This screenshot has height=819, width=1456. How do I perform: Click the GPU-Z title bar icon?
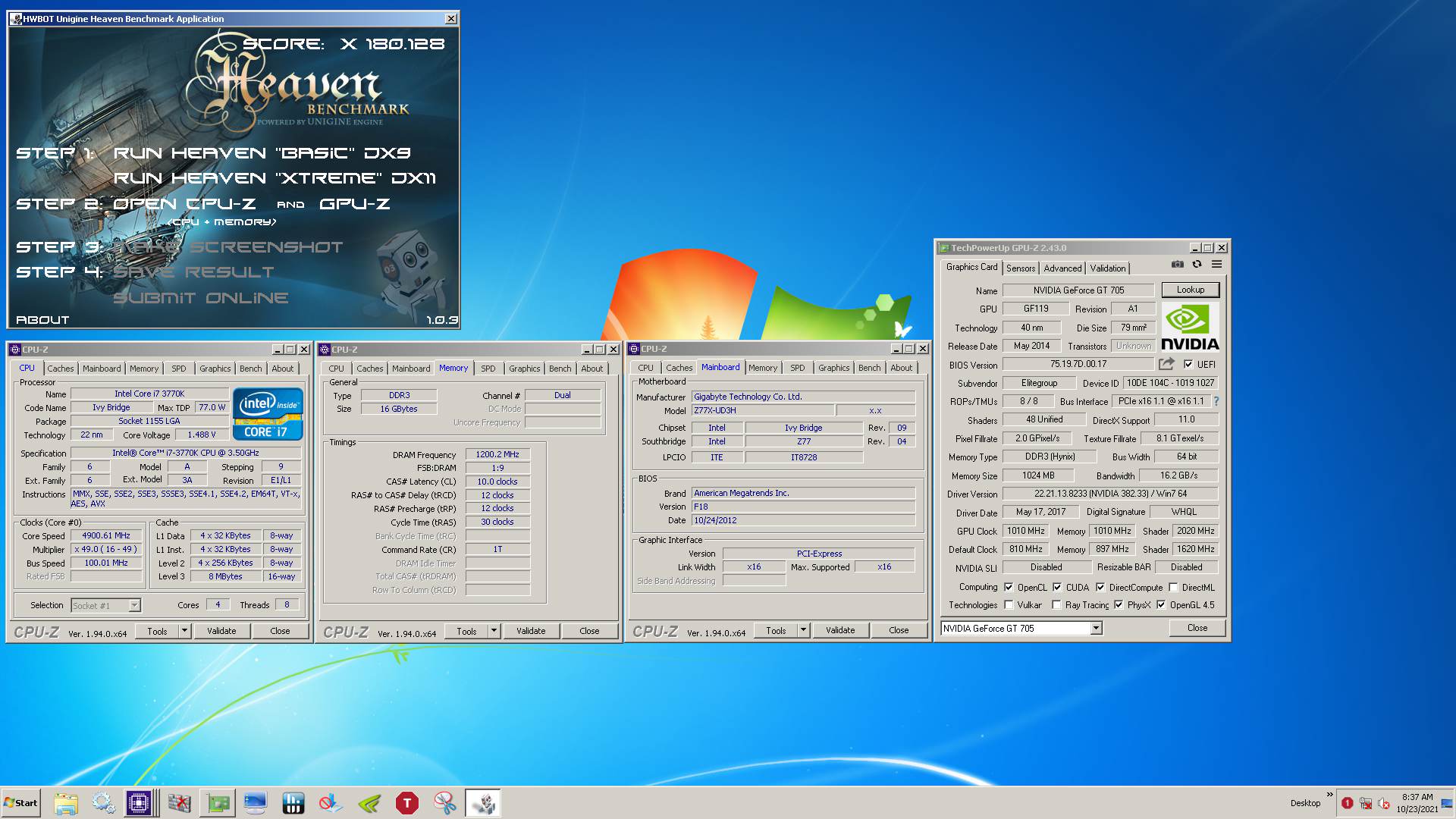coord(944,248)
